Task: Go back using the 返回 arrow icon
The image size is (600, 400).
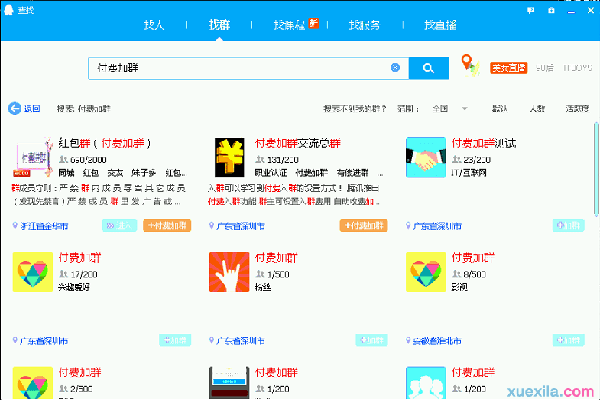Action: point(15,109)
